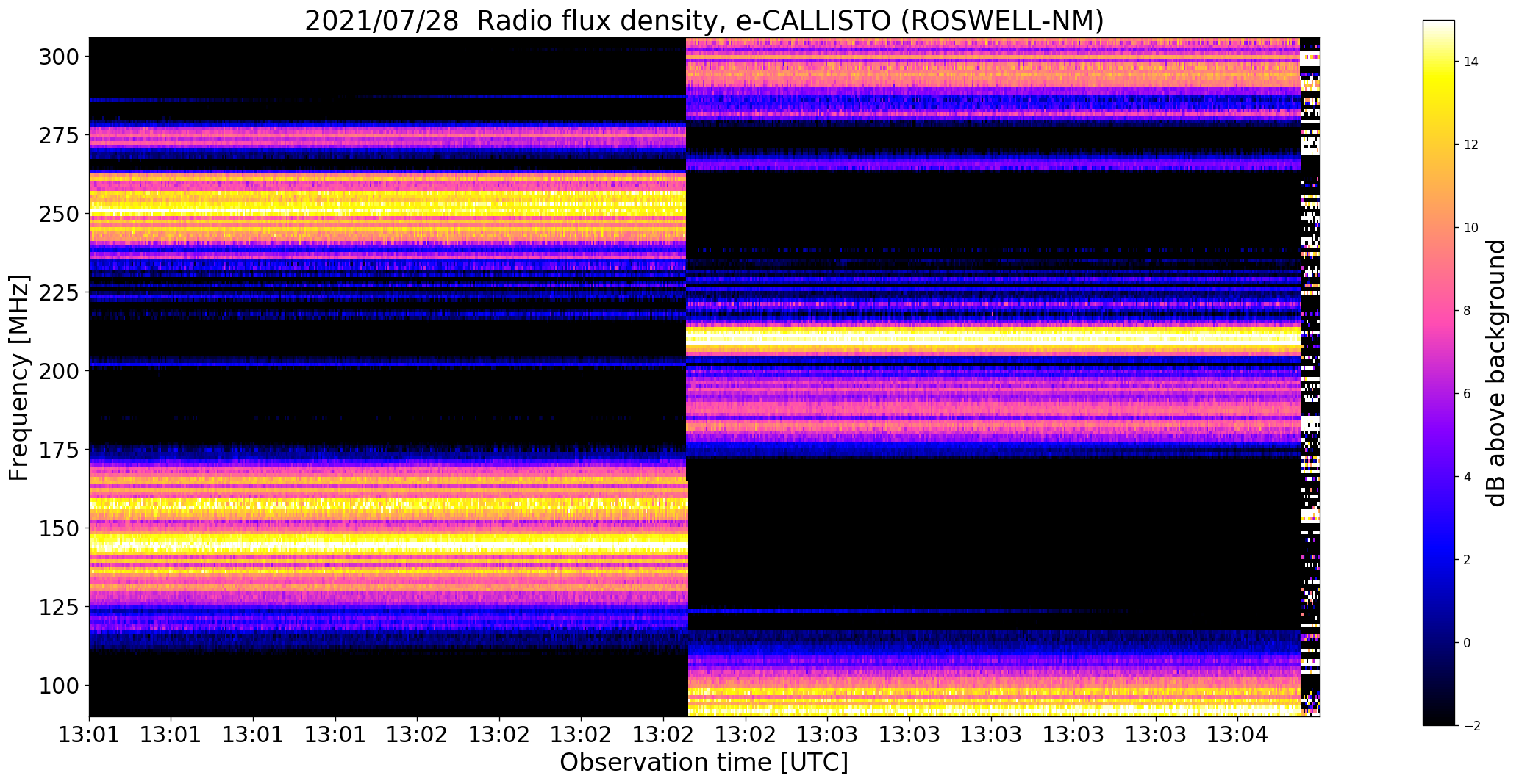Screen dimensions: 1519x784
Task: Click the 6 colorbar tick label
Action: (1468, 394)
